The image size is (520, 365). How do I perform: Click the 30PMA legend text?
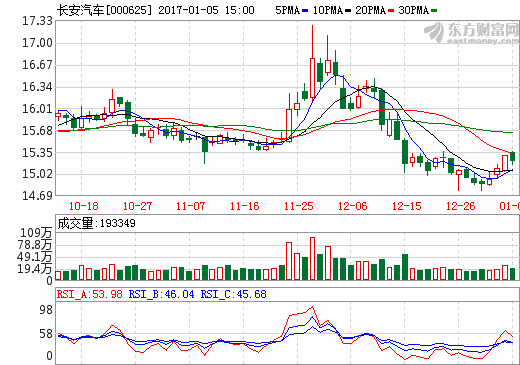414,10
